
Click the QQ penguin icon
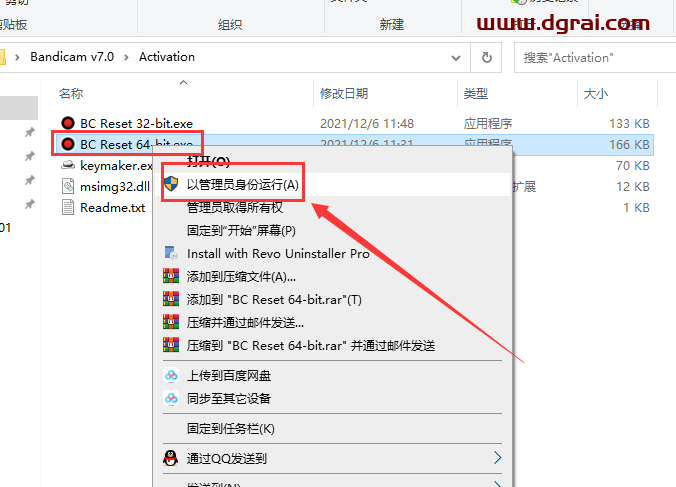coord(171,458)
